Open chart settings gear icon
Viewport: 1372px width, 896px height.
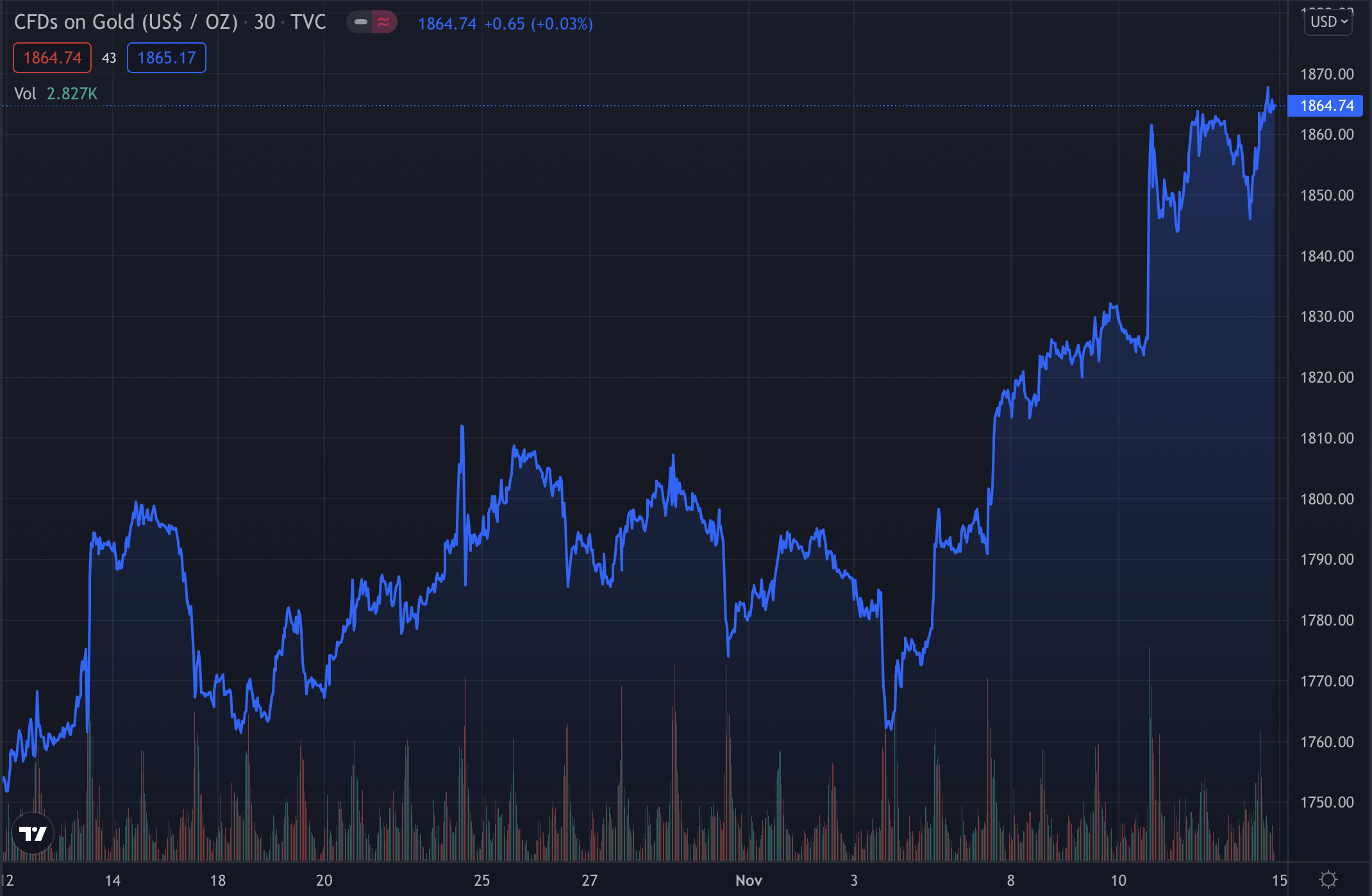coord(1328,879)
